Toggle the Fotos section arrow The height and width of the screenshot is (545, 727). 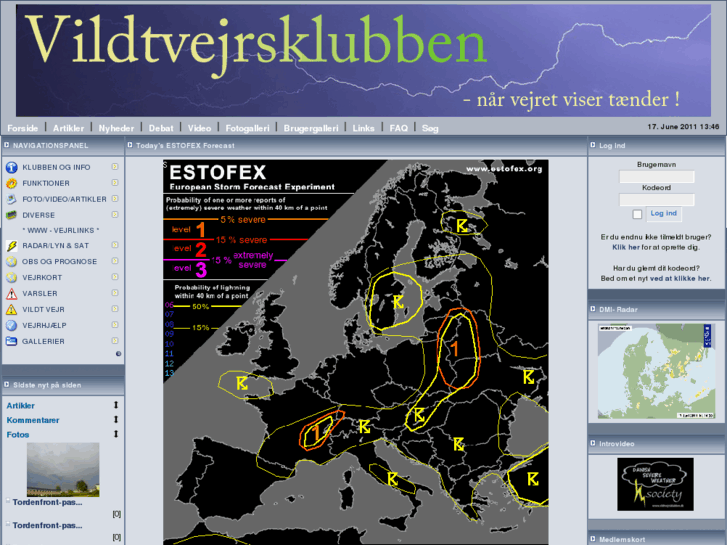[116, 434]
